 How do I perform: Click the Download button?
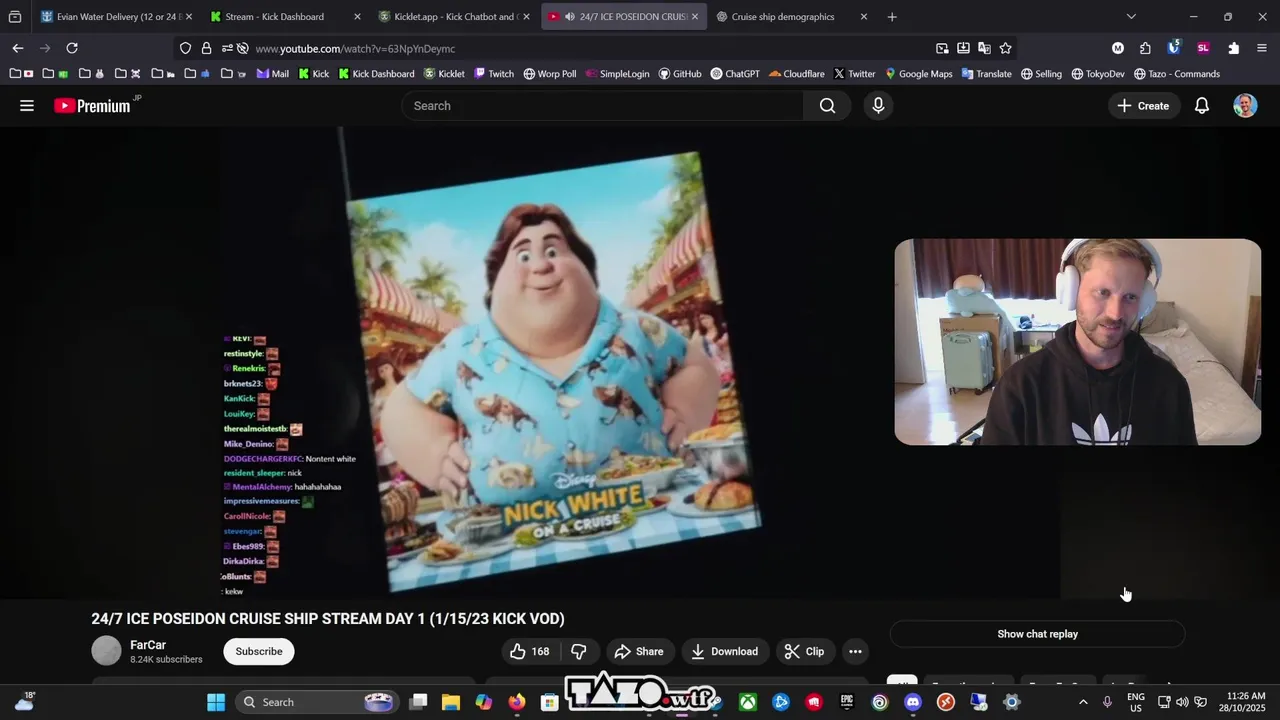[x=725, y=652]
